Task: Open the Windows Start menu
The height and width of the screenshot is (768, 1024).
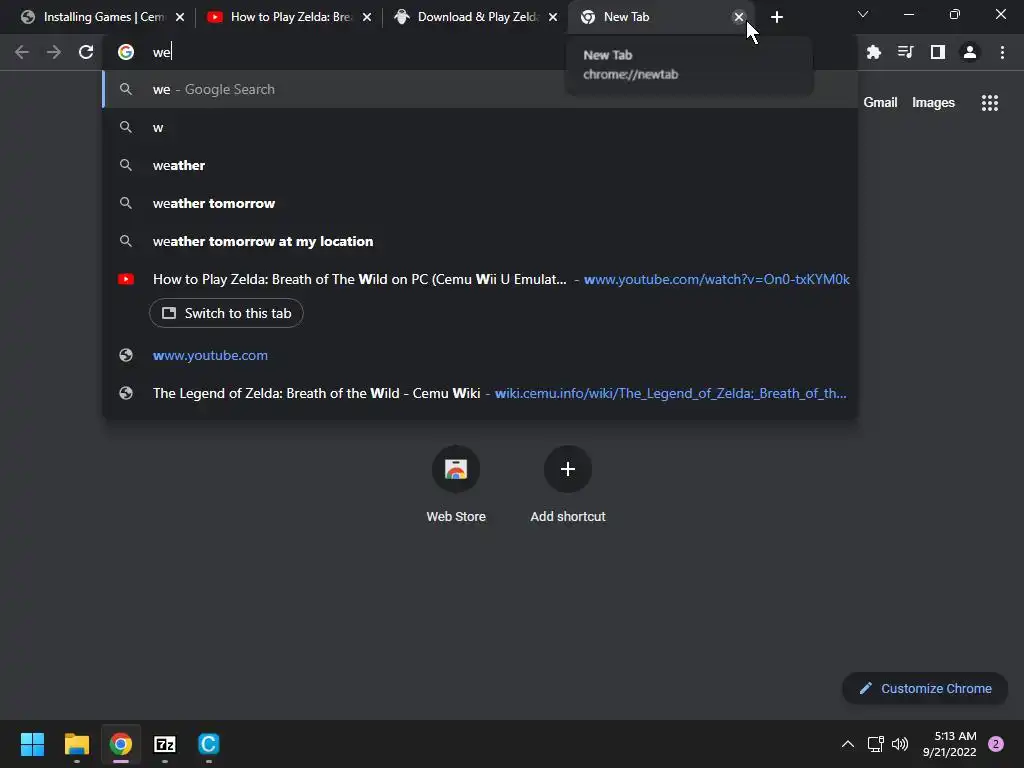Action: click(x=32, y=744)
